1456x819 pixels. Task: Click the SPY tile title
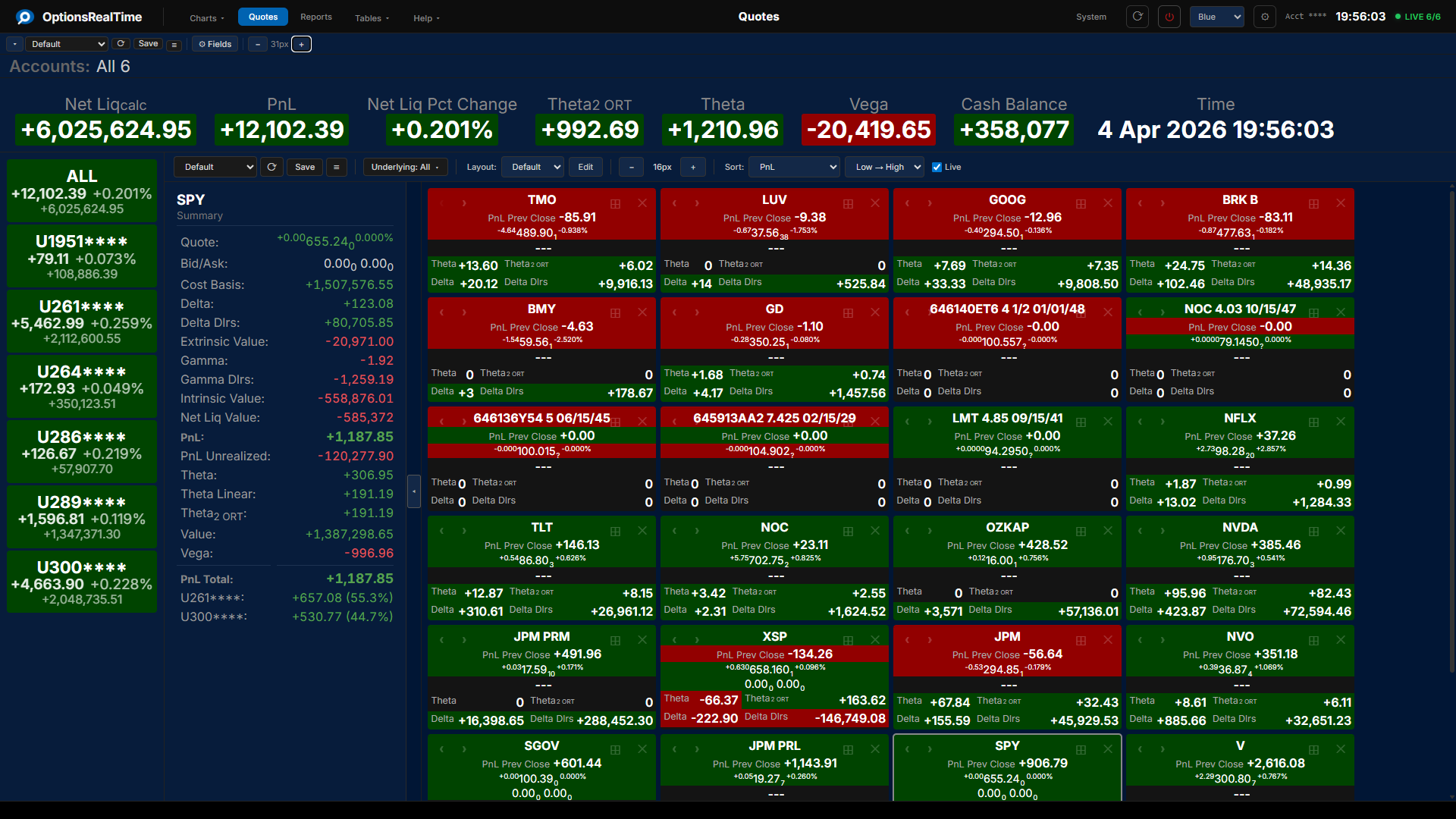point(1007,745)
